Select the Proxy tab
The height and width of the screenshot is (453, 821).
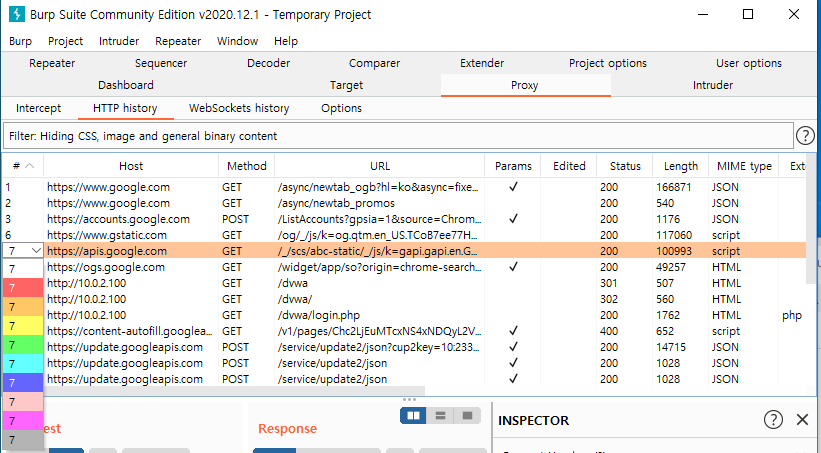click(x=525, y=85)
